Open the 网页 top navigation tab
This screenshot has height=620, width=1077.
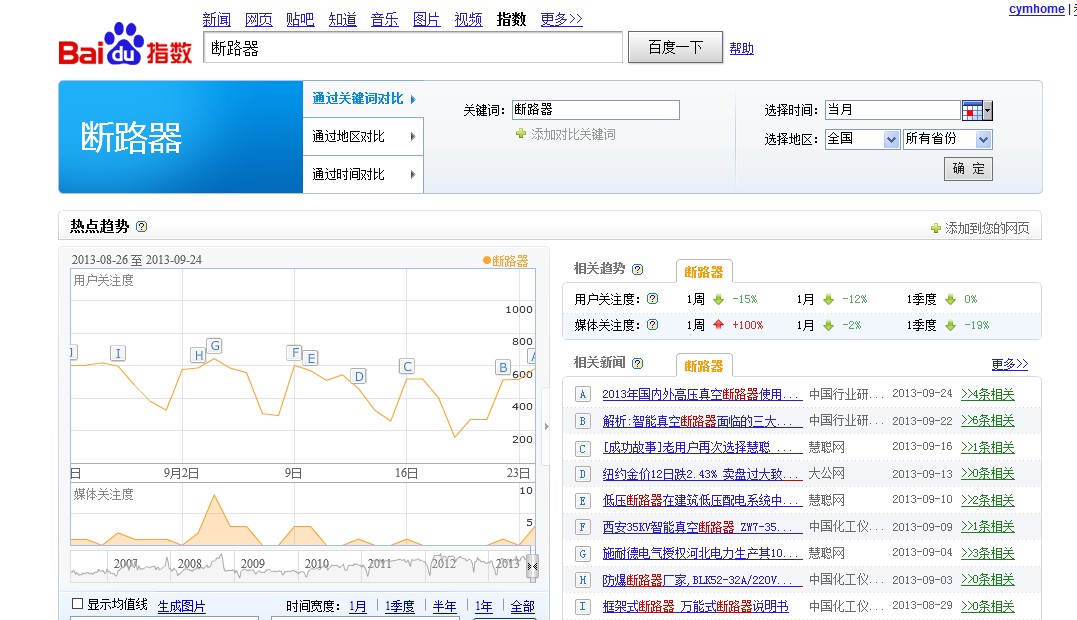click(258, 19)
